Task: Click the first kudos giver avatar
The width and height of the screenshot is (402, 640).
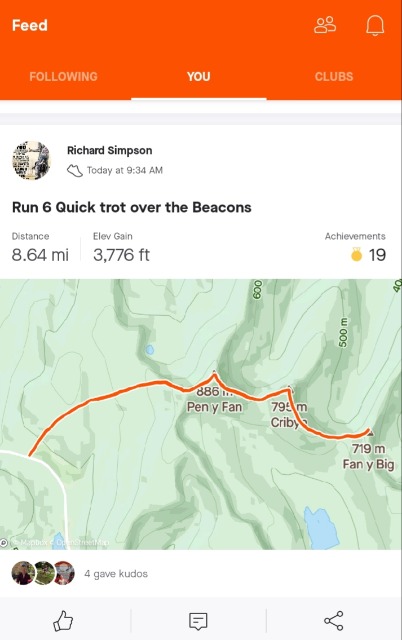Action: coord(23,573)
